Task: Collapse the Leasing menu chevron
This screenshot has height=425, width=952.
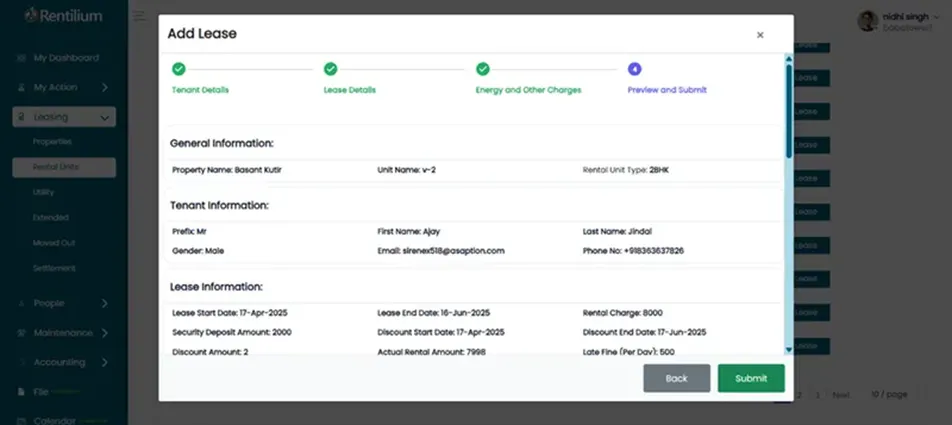Action: [x=104, y=117]
